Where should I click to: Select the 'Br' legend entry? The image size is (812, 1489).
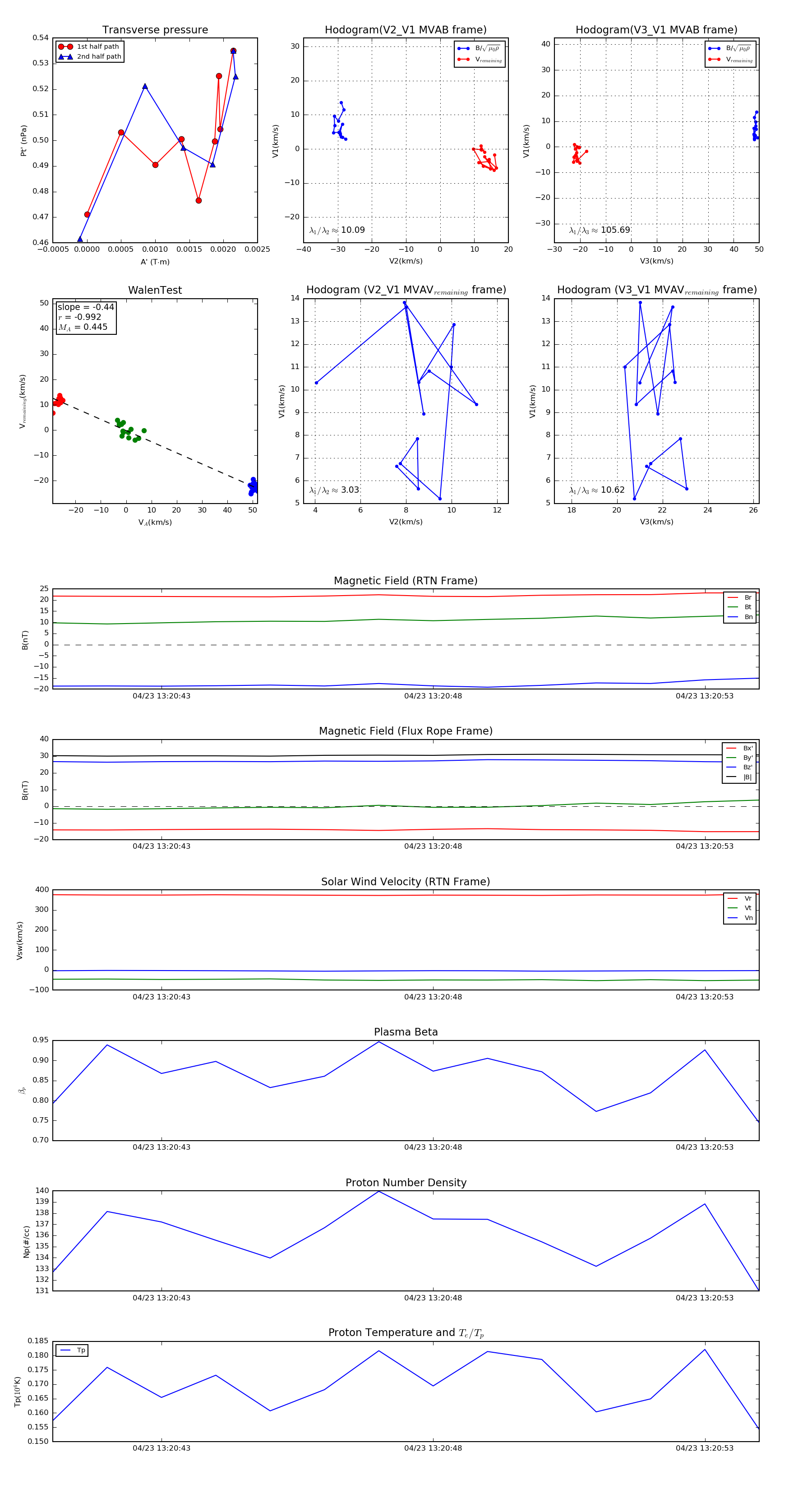click(740, 598)
